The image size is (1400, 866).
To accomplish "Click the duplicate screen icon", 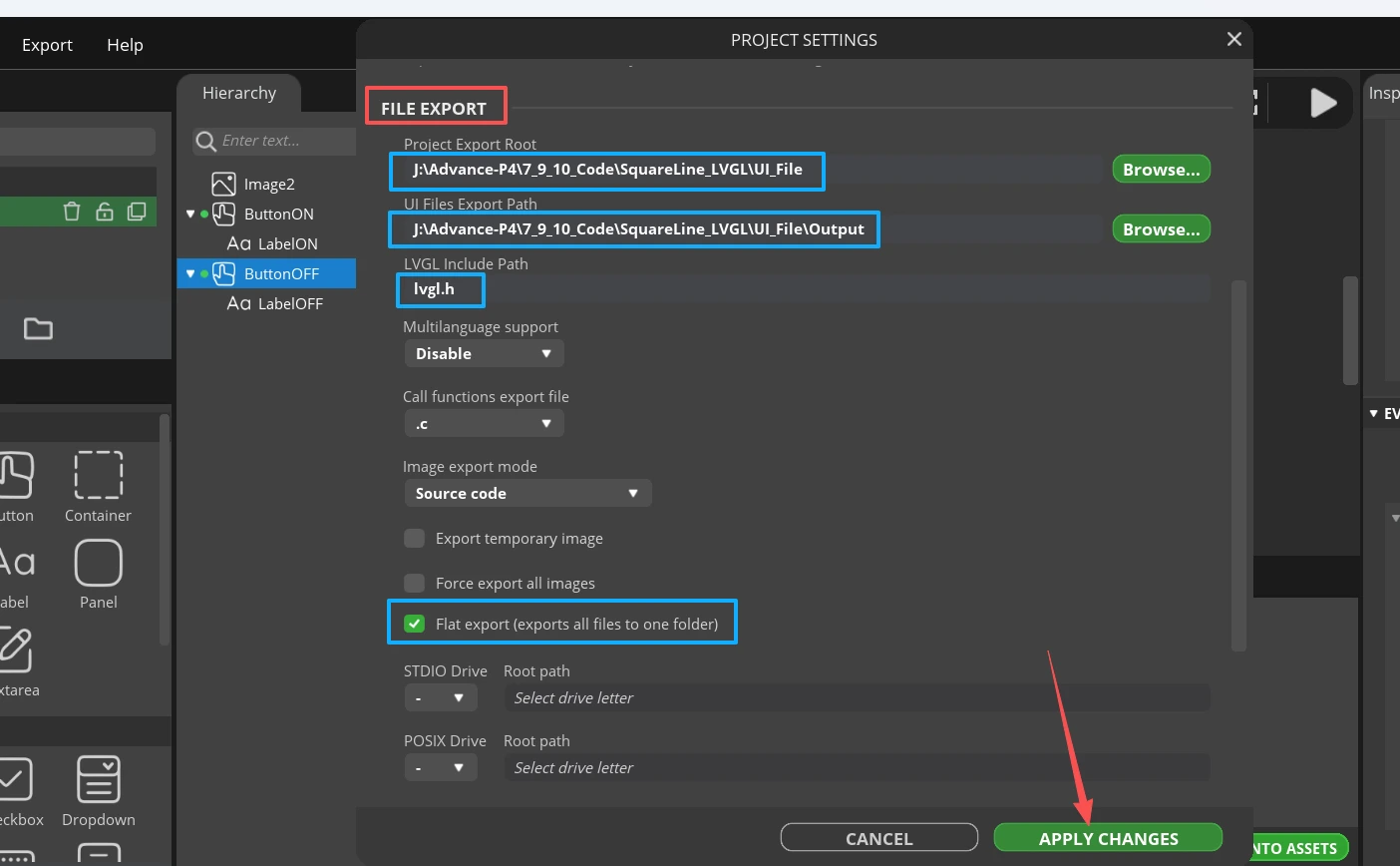I will (x=137, y=212).
